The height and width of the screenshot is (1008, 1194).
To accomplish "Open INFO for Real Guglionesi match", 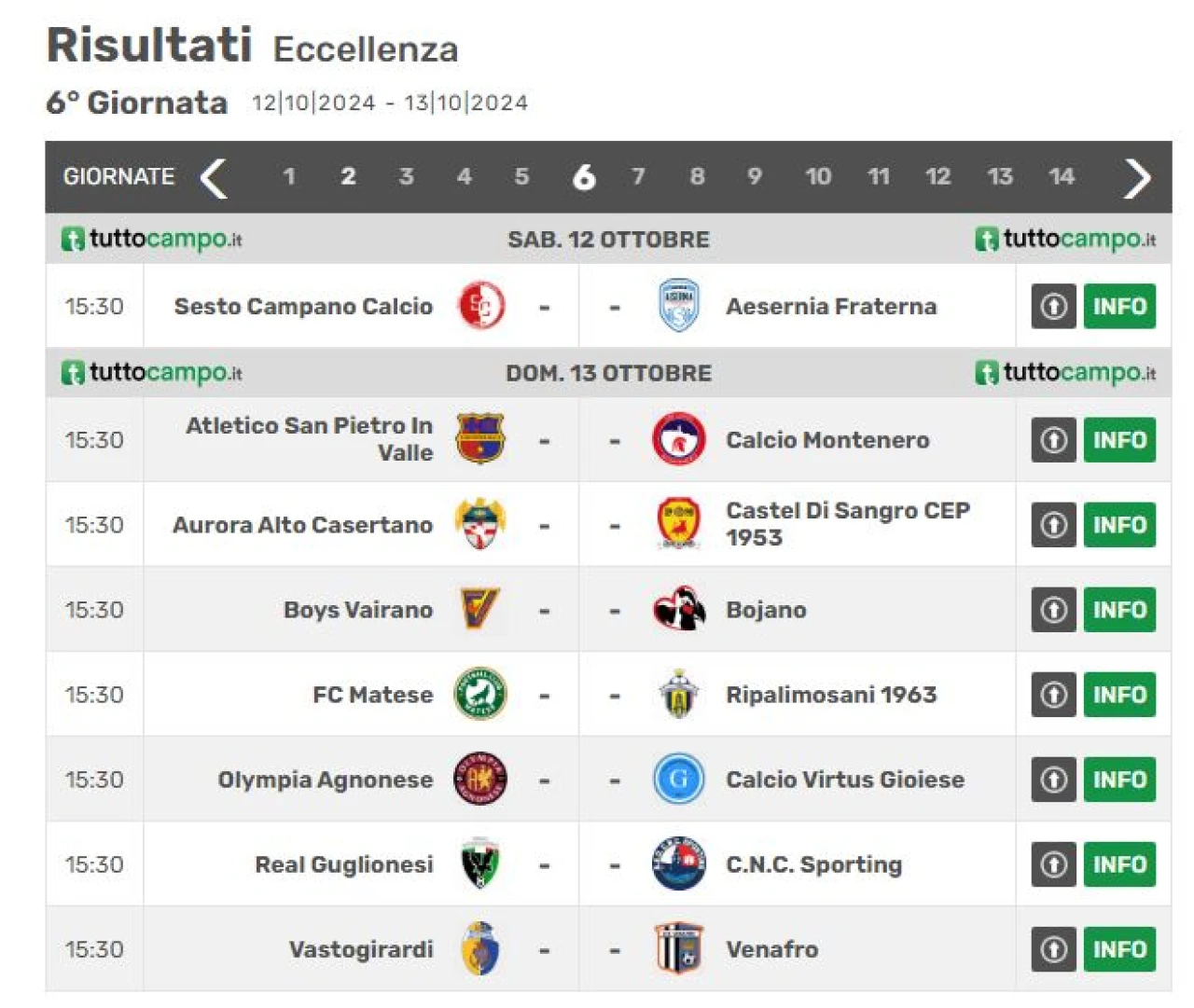I will (x=1119, y=864).
